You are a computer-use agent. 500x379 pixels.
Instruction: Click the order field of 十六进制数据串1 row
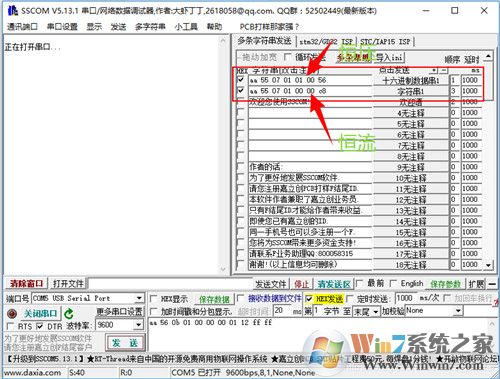[454, 80]
